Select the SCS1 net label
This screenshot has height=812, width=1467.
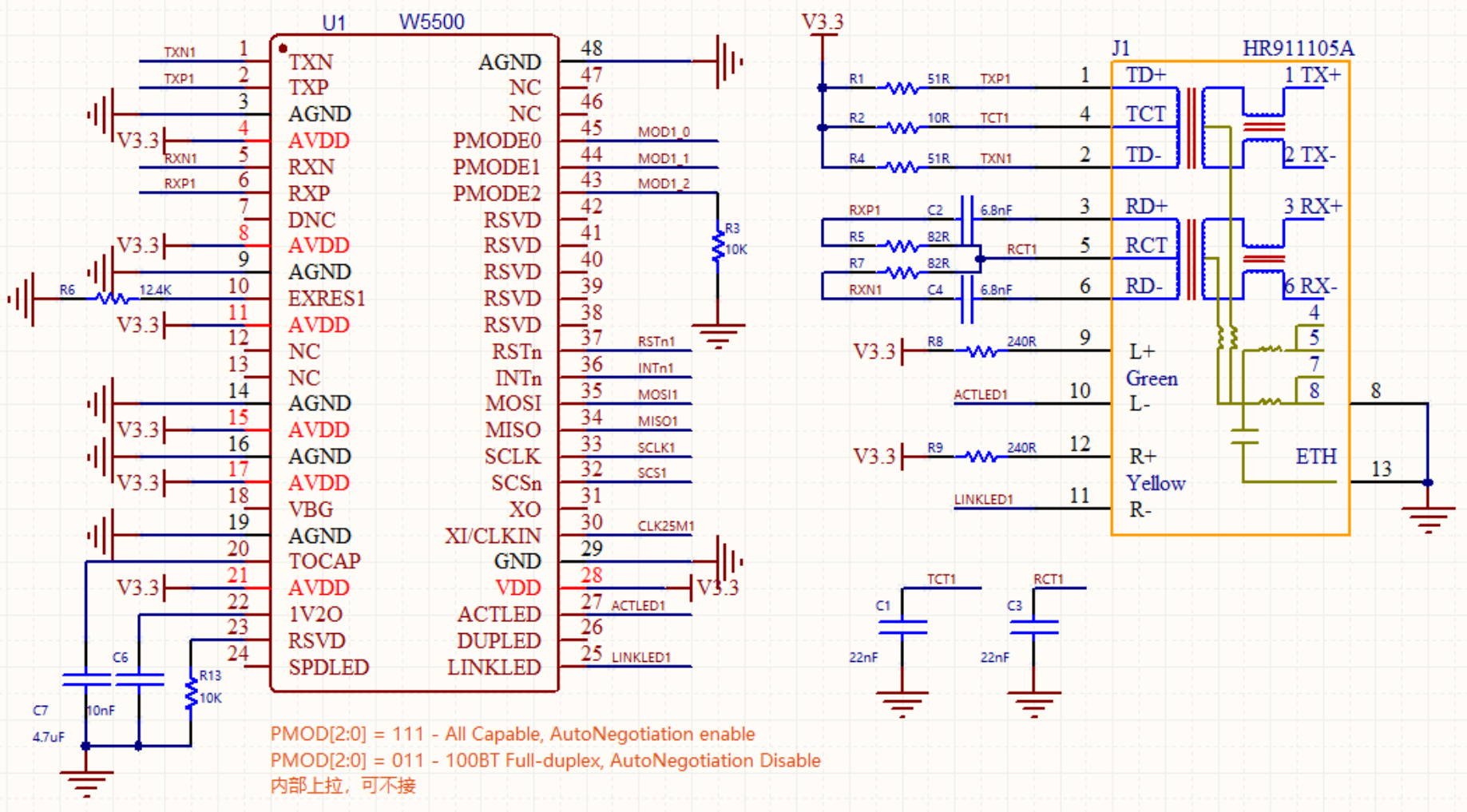(652, 473)
